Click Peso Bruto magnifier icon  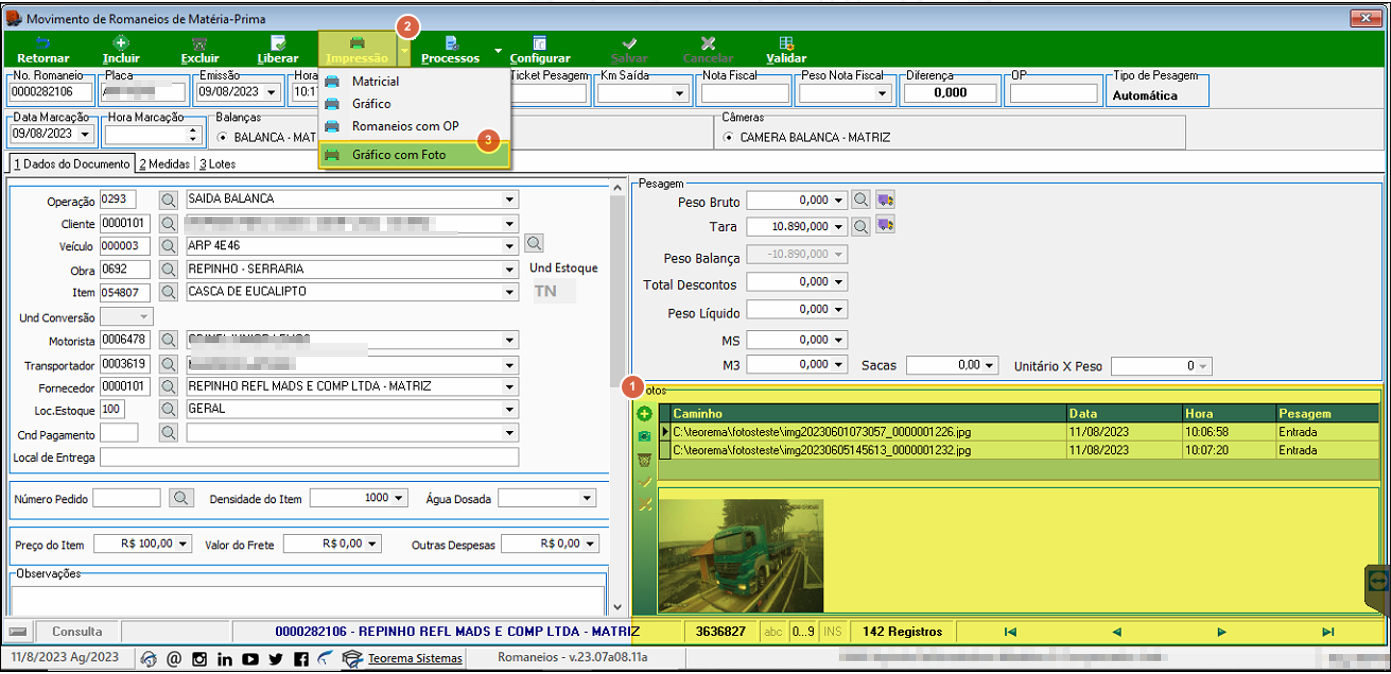coord(860,201)
